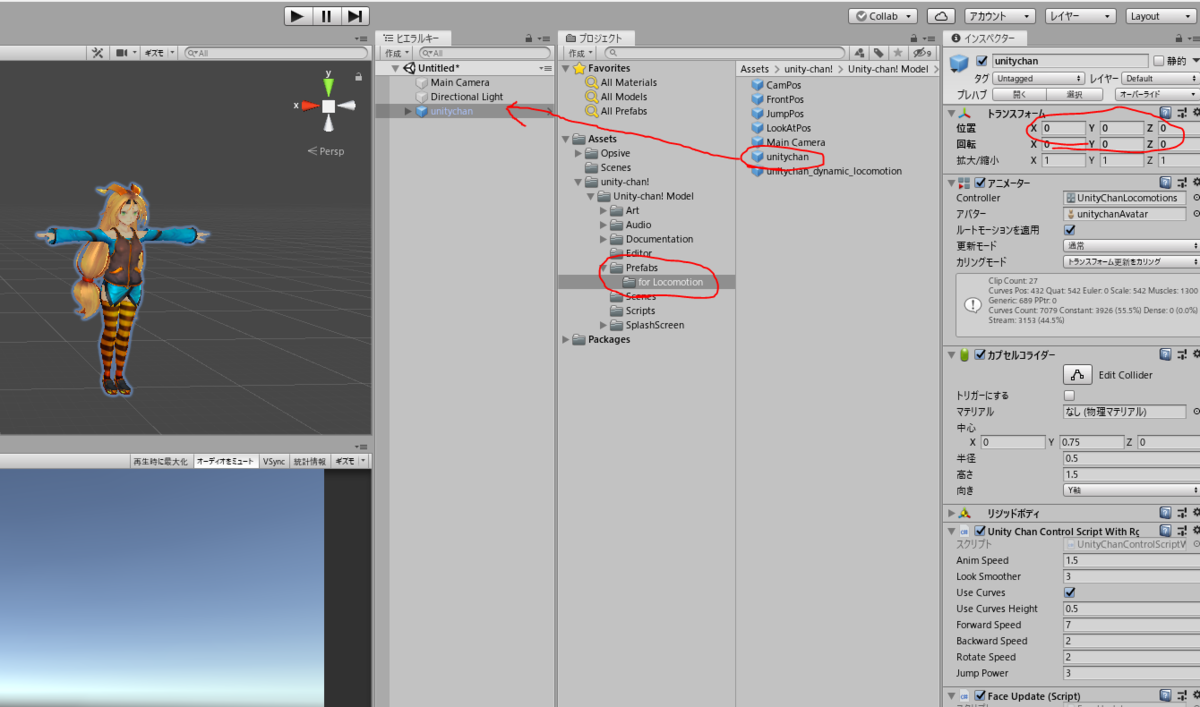This screenshot has height=707, width=1200.
Task: Click the unitychan cube icon in Inspector
Action: pyautogui.click(x=959, y=63)
